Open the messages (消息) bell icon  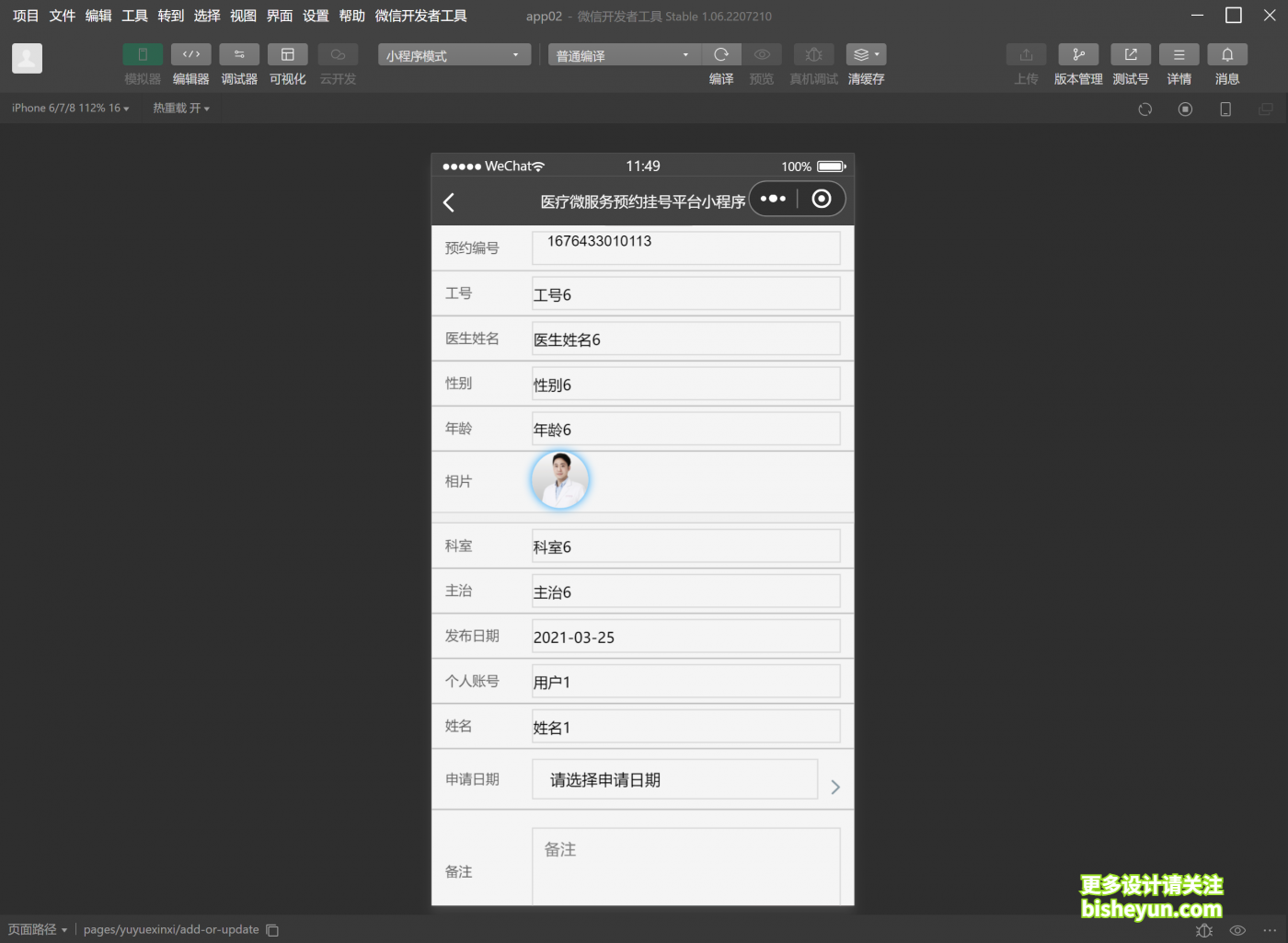click(1227, 55)
